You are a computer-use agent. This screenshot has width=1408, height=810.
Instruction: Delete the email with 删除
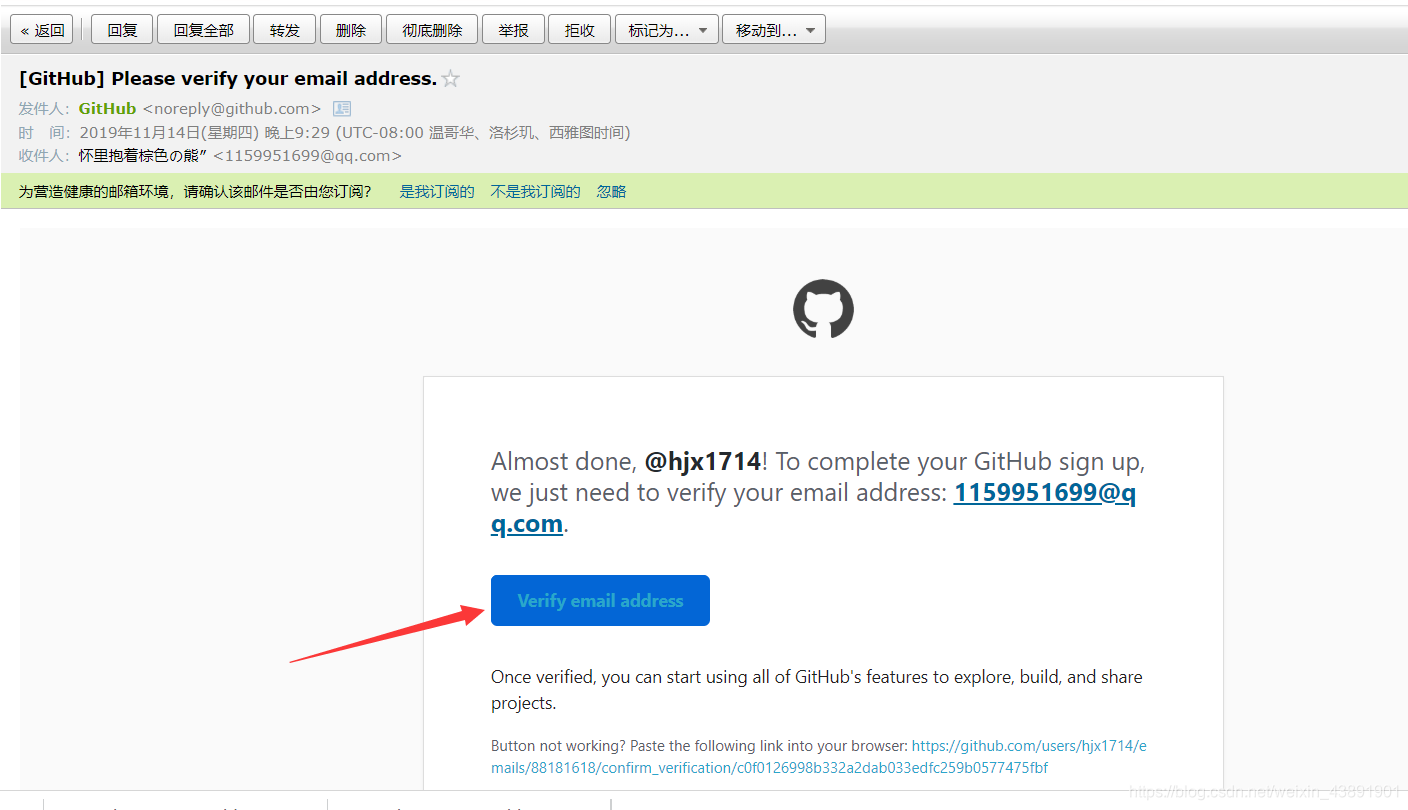(351, 30)
